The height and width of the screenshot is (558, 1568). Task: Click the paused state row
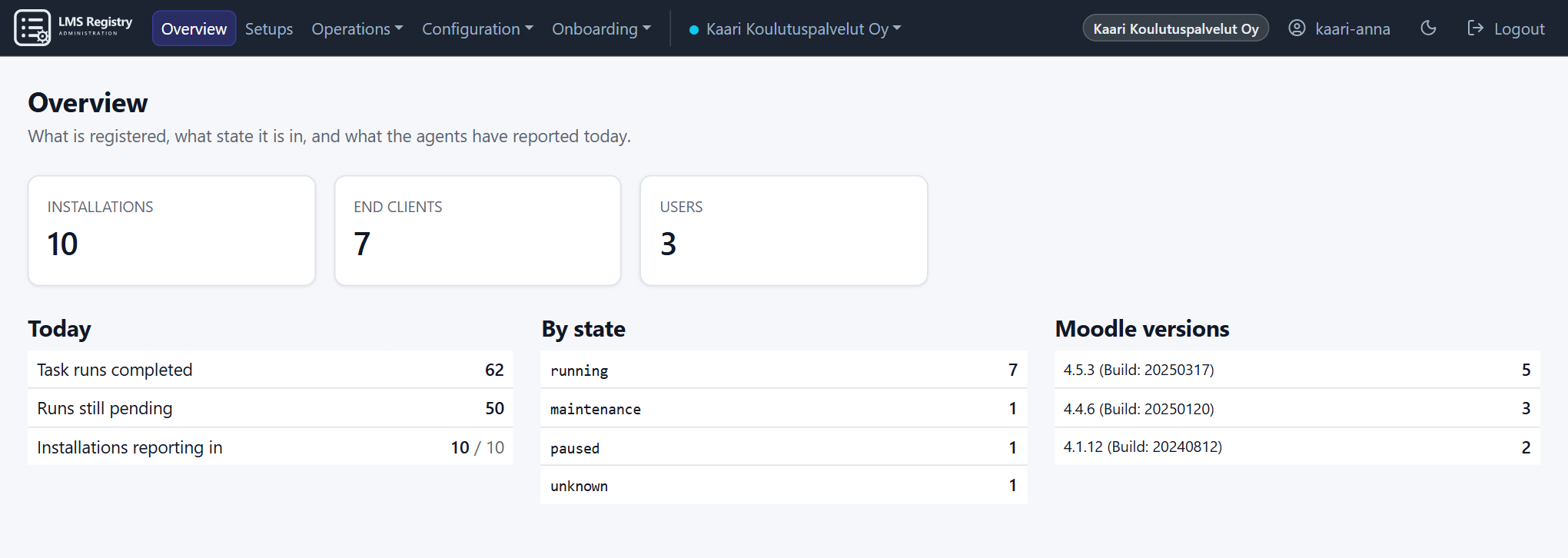784,447
